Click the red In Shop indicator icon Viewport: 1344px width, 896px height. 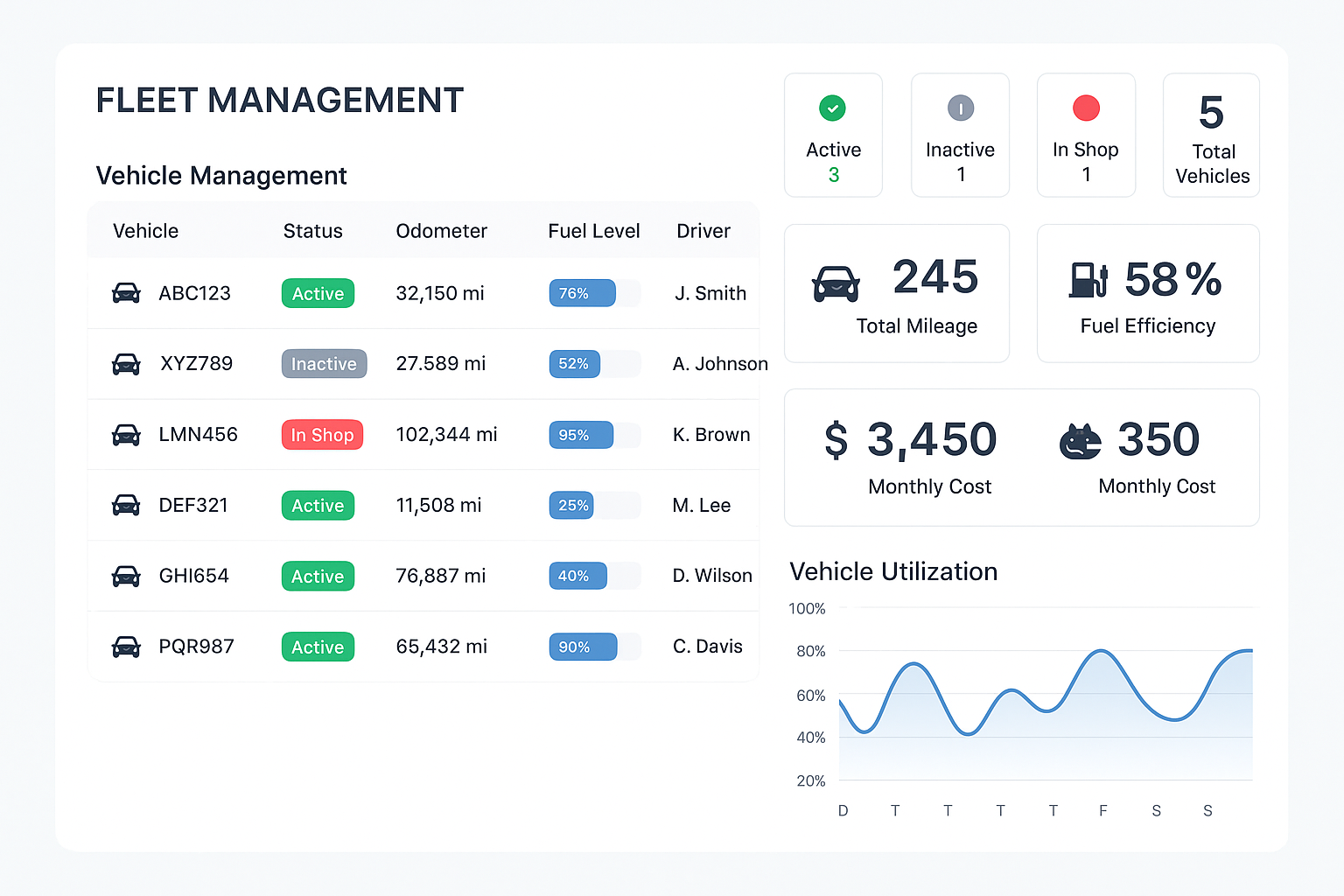(x=1085, y=108)
